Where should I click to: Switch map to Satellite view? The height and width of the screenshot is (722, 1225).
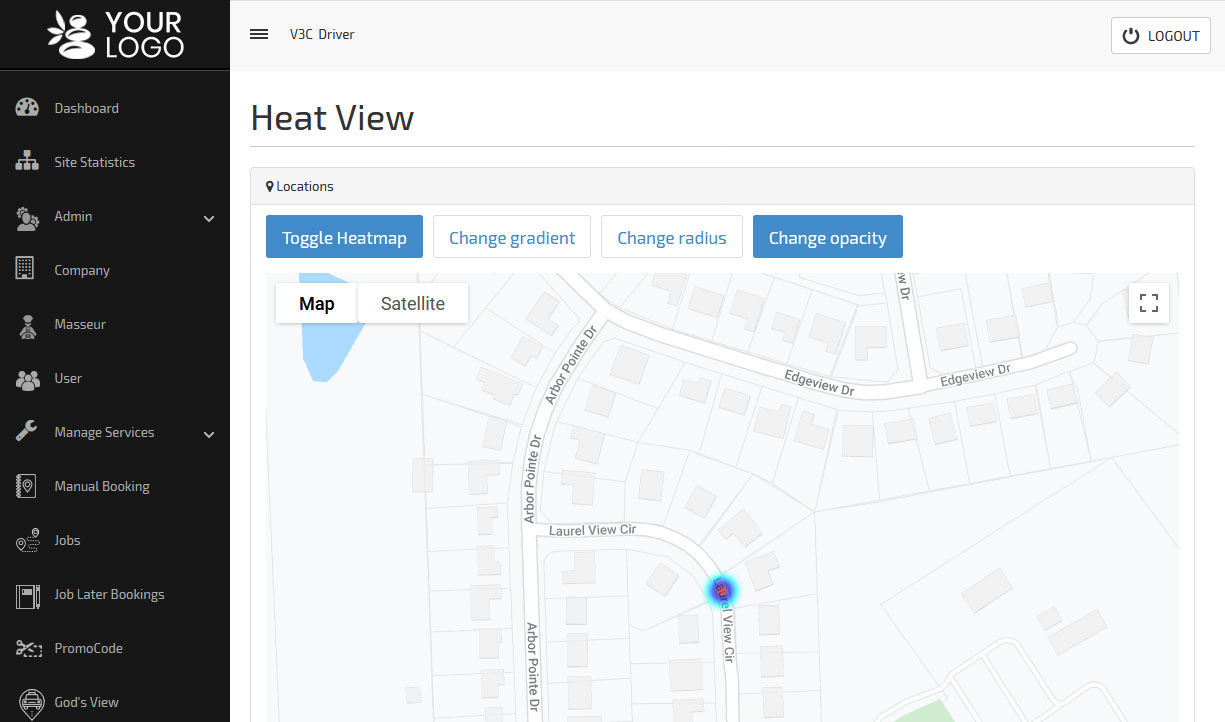pyautogui.click(x=413, y=303)
